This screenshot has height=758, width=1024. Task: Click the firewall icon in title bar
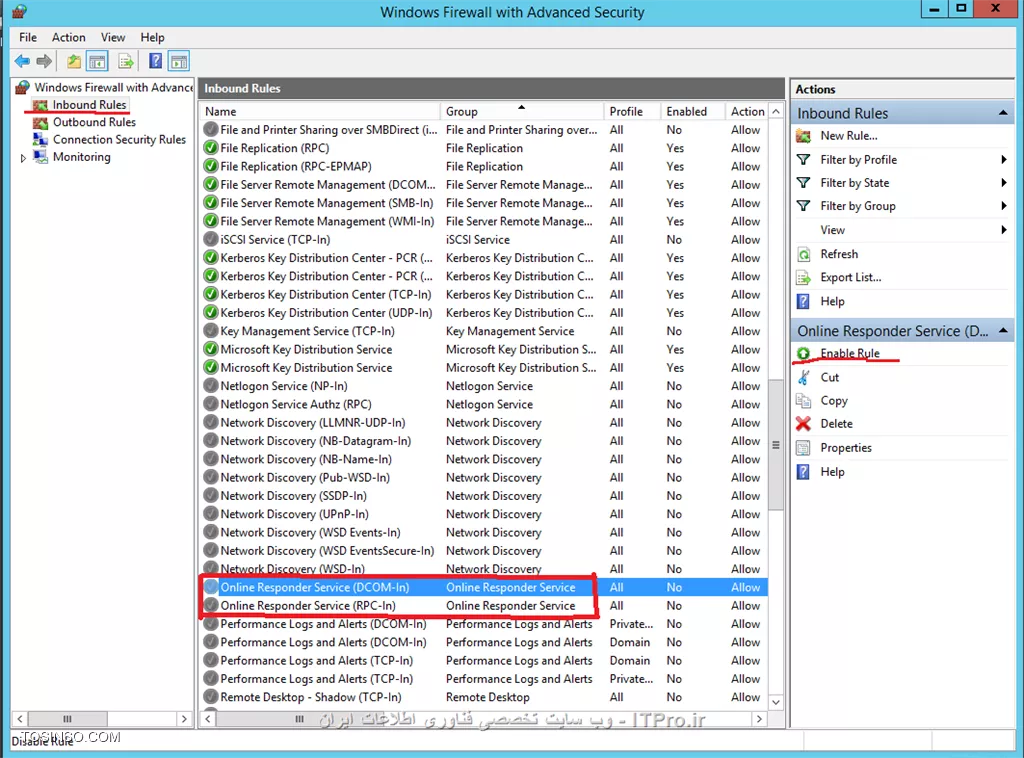coord(19,11)
